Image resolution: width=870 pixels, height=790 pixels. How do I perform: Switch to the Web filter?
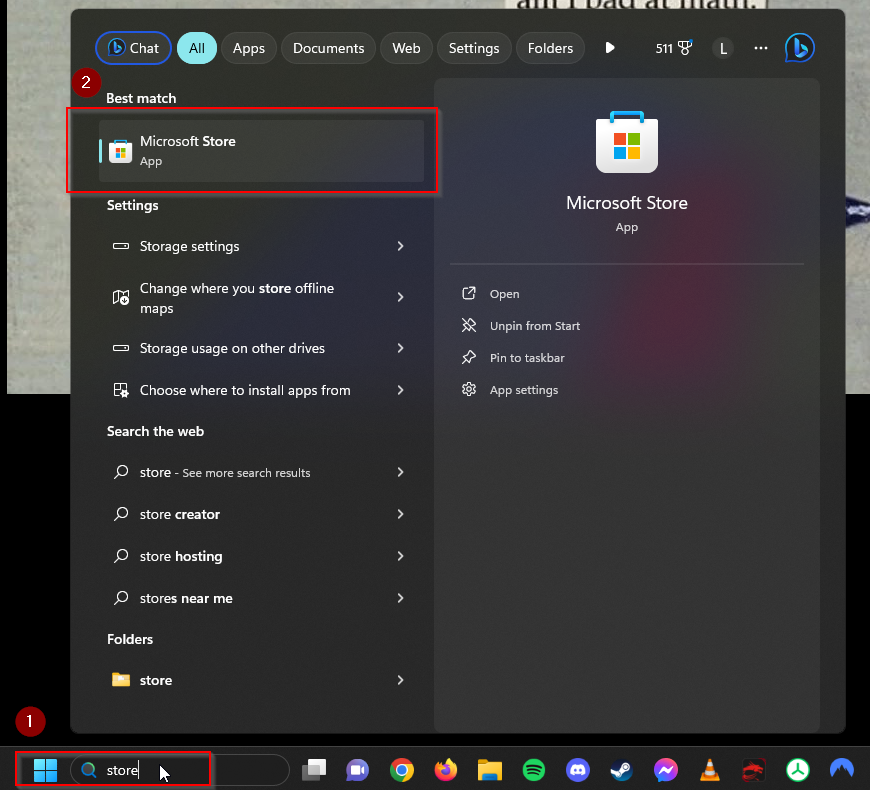[406, 48]
